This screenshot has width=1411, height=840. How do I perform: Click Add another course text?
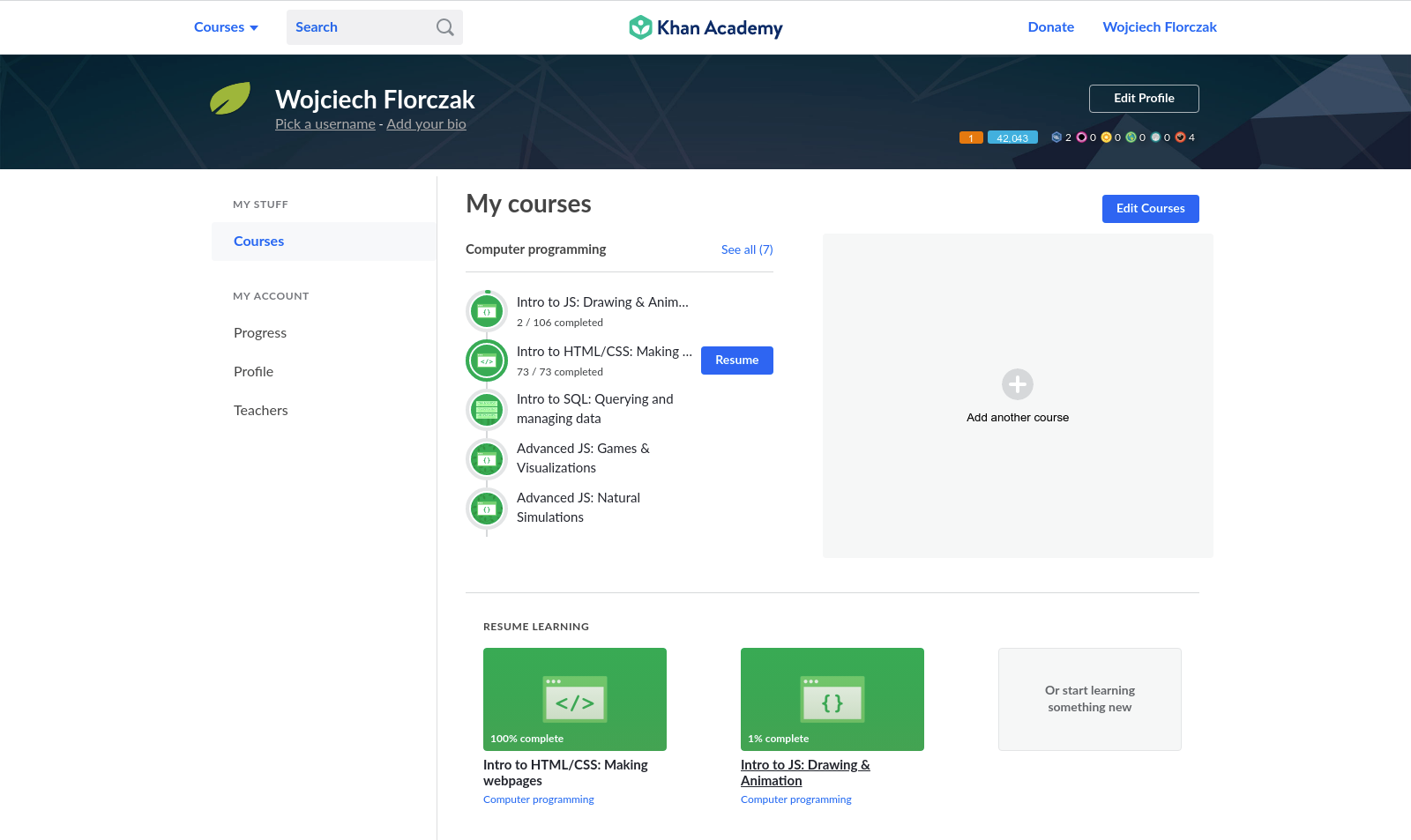click(x=1018, y=418)
